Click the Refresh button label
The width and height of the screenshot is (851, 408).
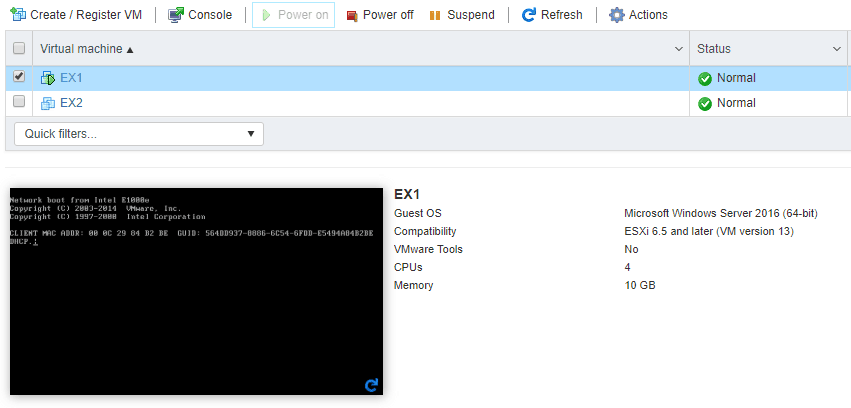click(562, 15)
